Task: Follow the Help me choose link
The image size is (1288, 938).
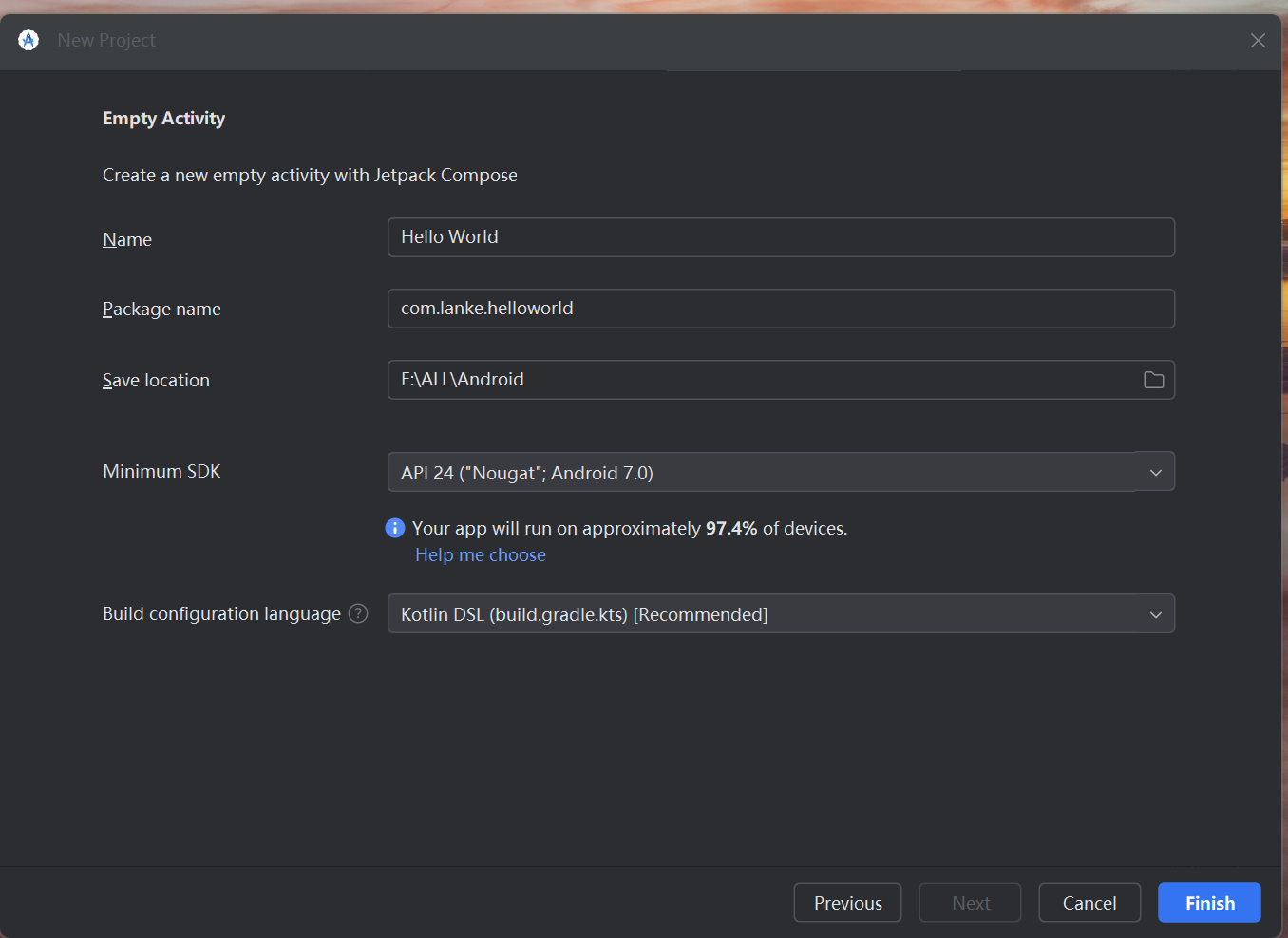Action: pos(481,554)
